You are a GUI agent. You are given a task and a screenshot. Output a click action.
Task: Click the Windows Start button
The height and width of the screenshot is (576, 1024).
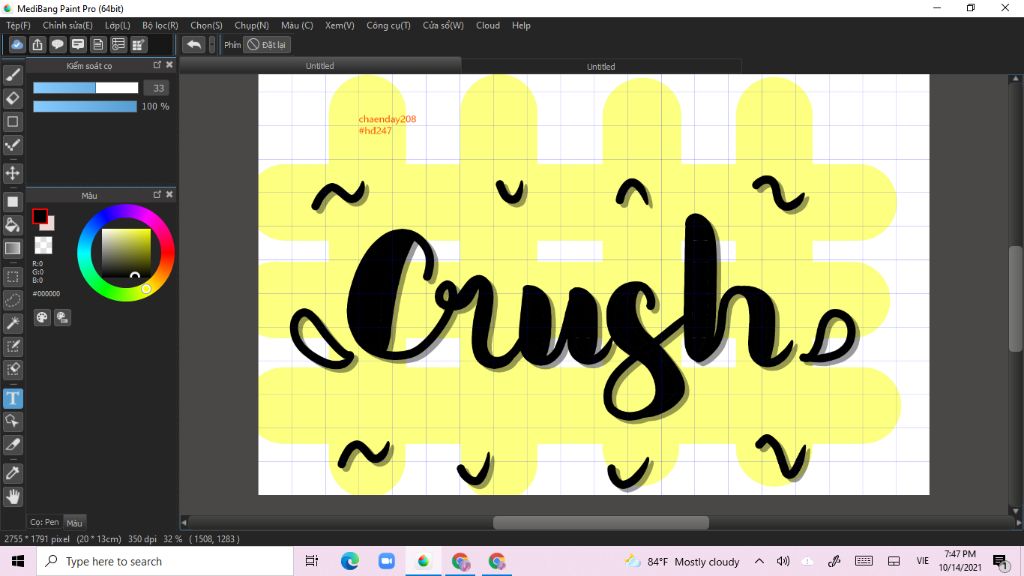coord(18,561)
